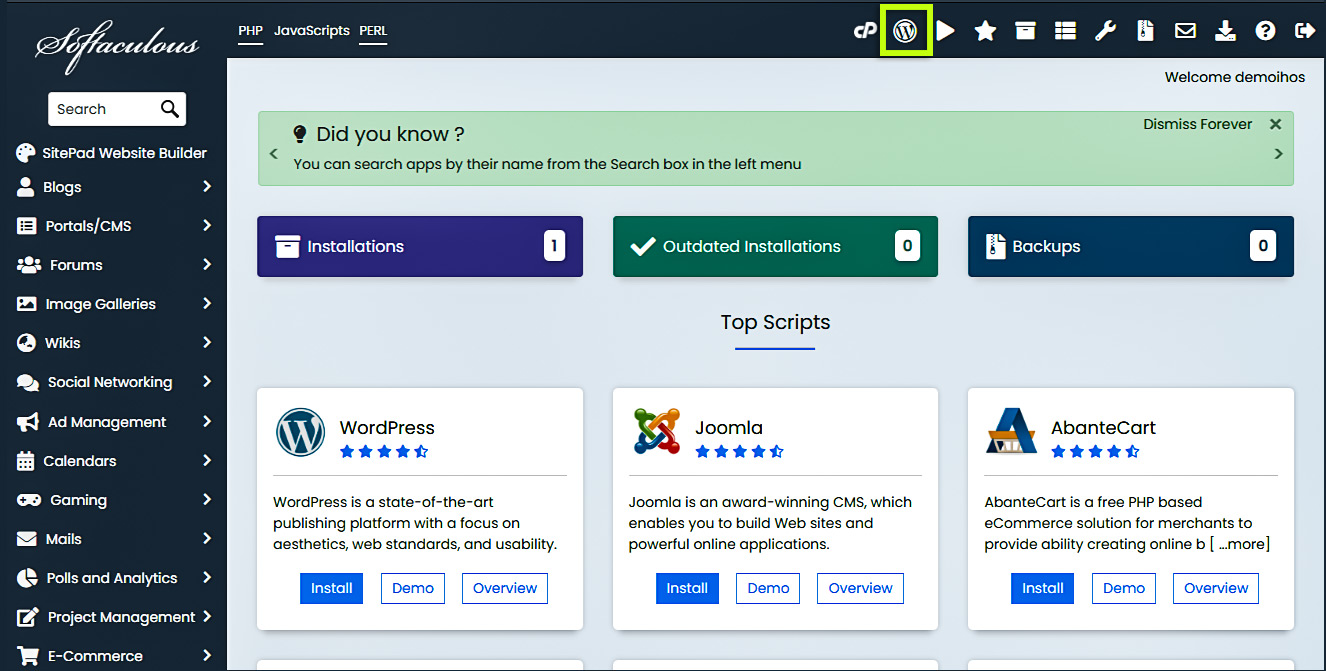Open the Backups summary card

pyautogui.click(x=1131, y=246)
